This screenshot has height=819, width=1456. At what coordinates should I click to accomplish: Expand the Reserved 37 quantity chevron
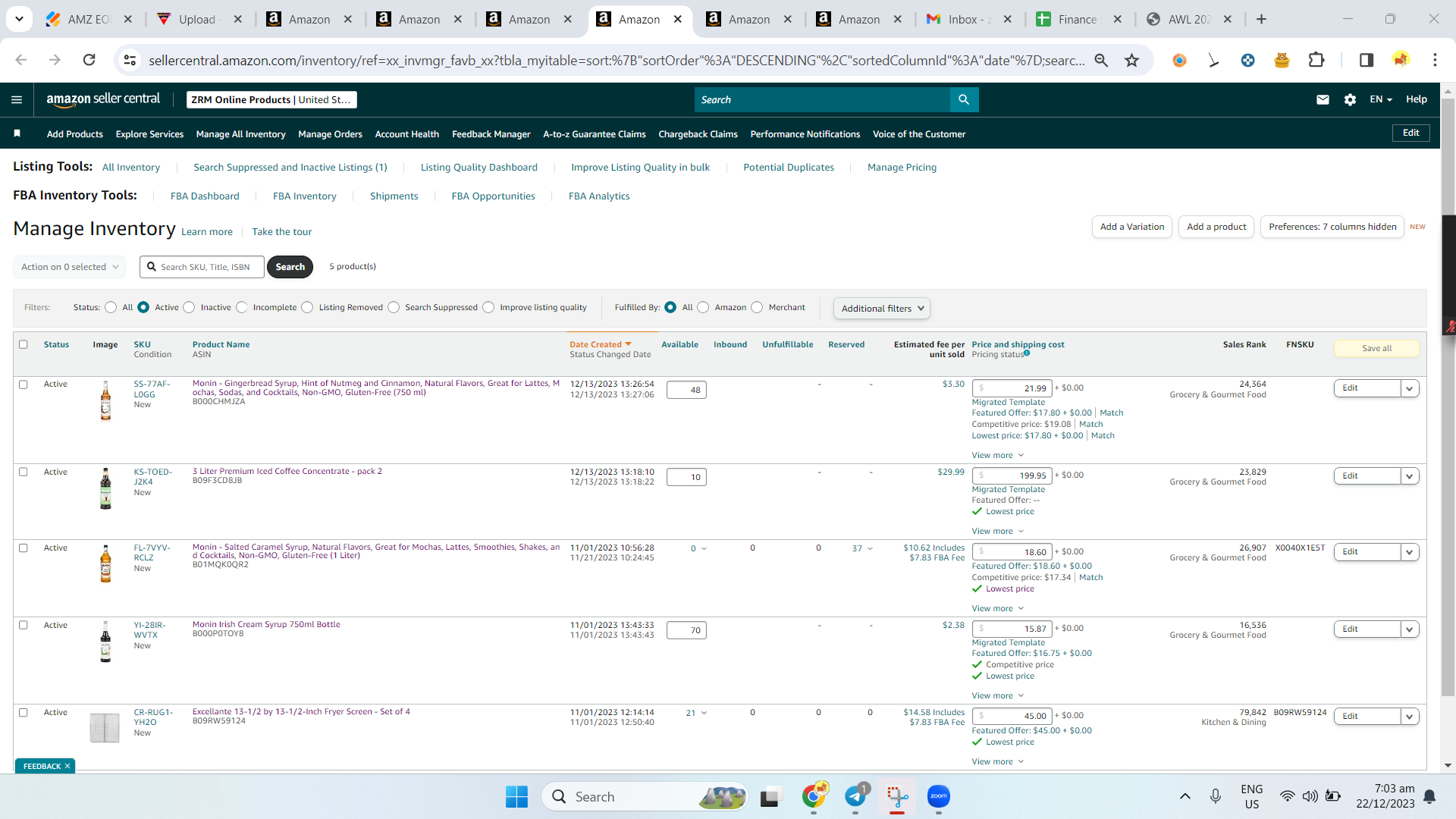tap(870, 548)
